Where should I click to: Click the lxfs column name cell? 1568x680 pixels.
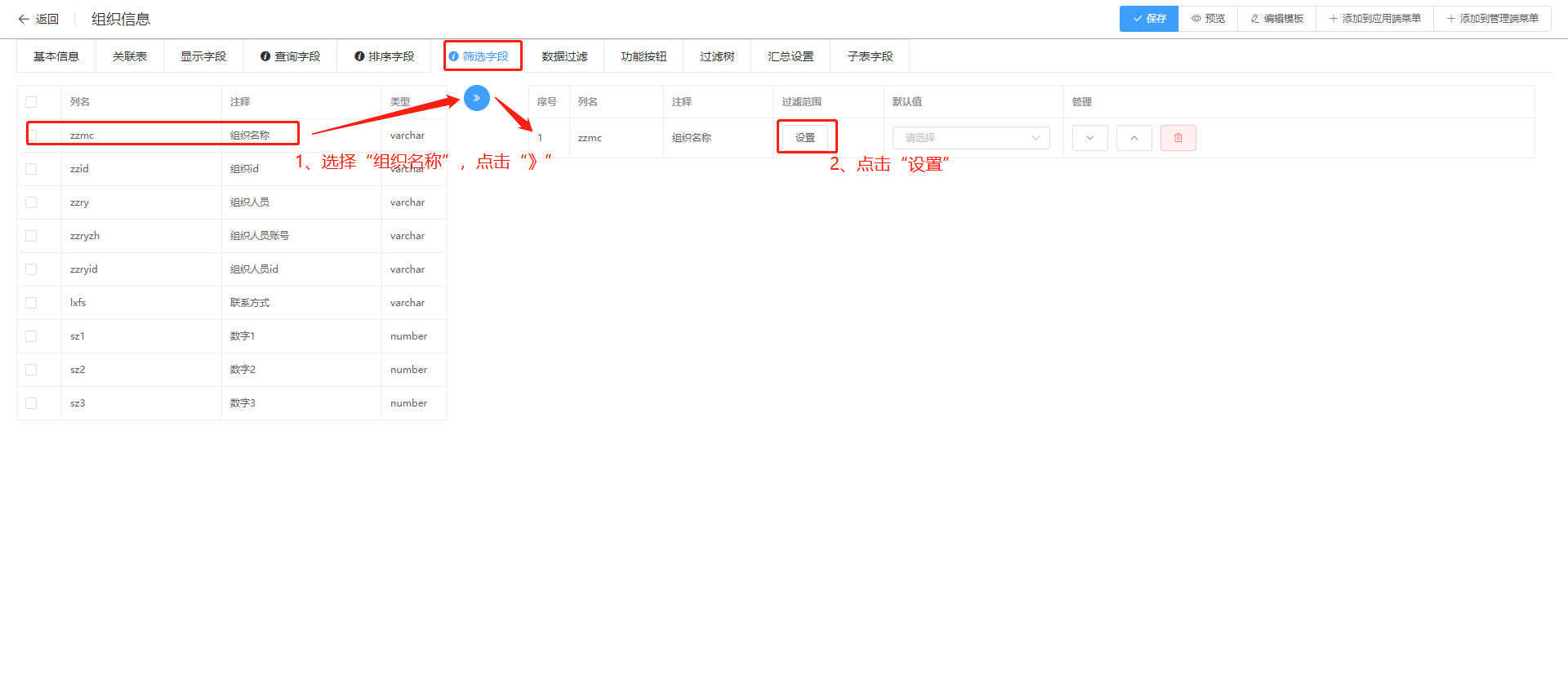(141, 303)
